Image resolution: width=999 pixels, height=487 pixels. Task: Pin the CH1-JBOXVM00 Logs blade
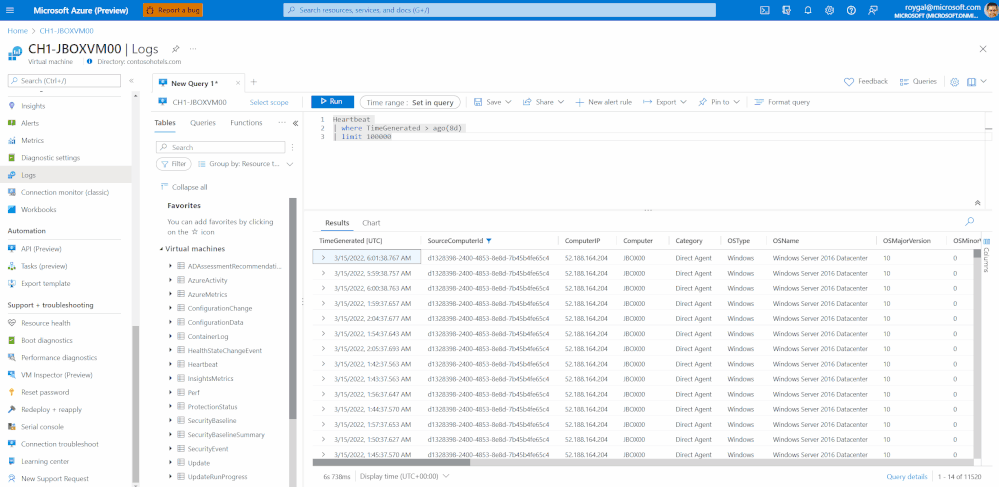(175, 49)
